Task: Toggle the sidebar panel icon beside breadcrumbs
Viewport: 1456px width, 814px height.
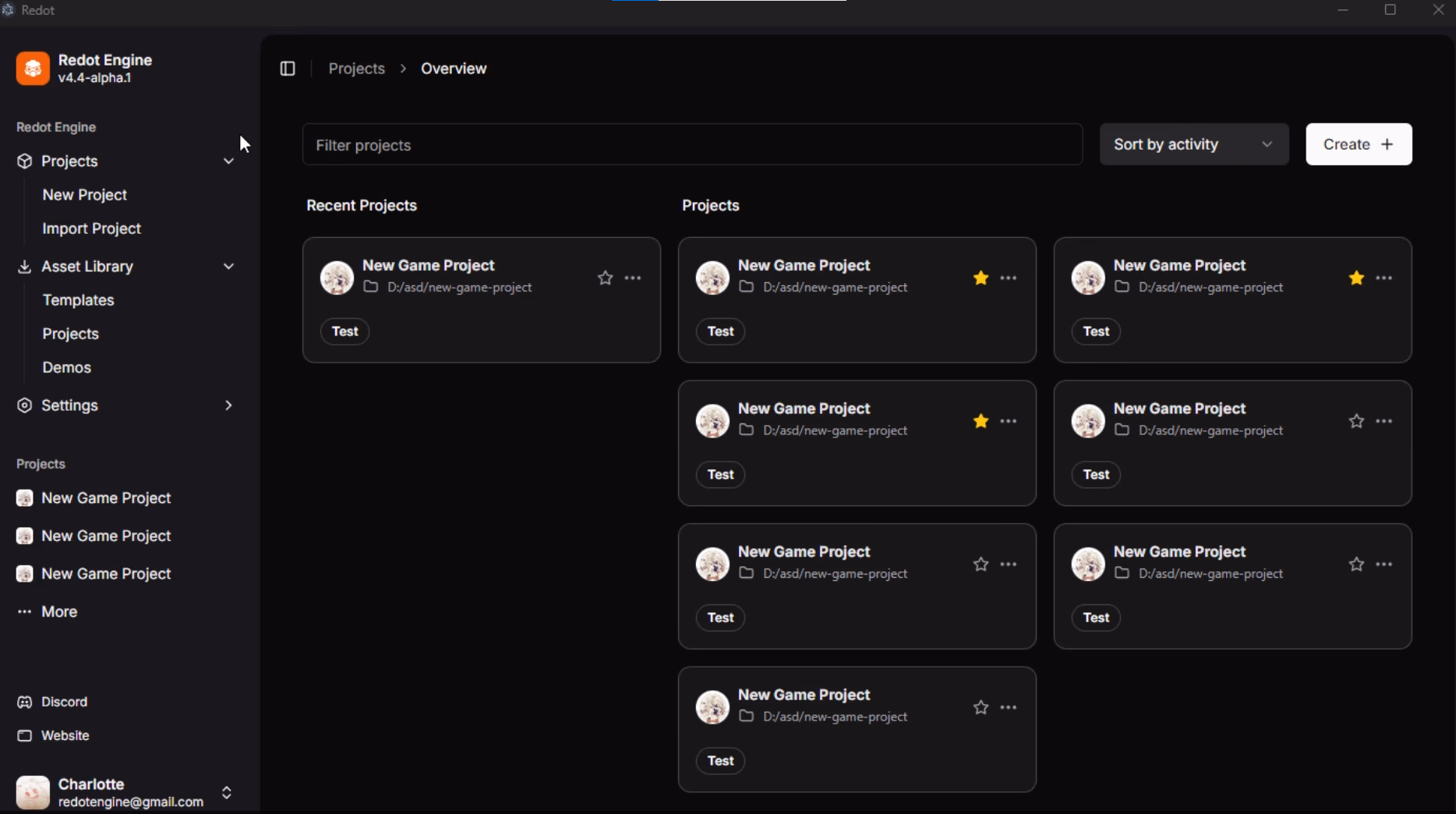Action: [288, 69]
